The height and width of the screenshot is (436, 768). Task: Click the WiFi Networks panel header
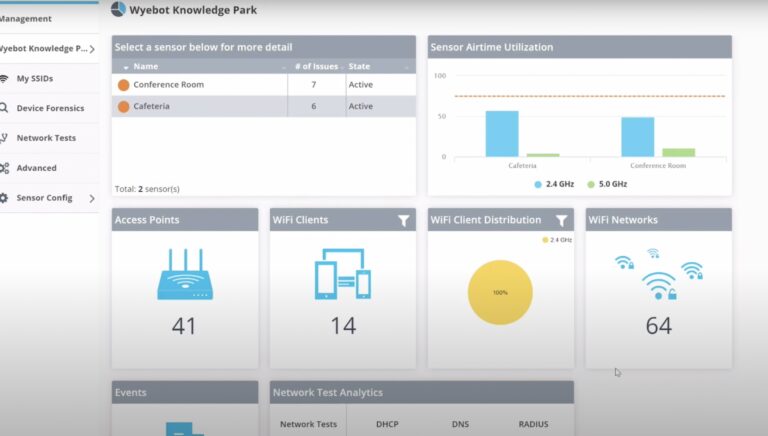[x=659, y=219]
